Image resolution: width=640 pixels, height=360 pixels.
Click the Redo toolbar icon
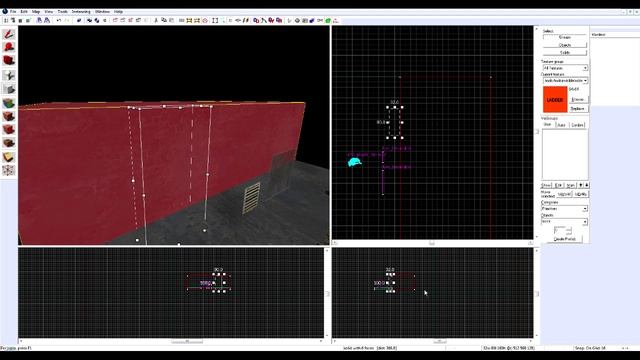point(67,20)
